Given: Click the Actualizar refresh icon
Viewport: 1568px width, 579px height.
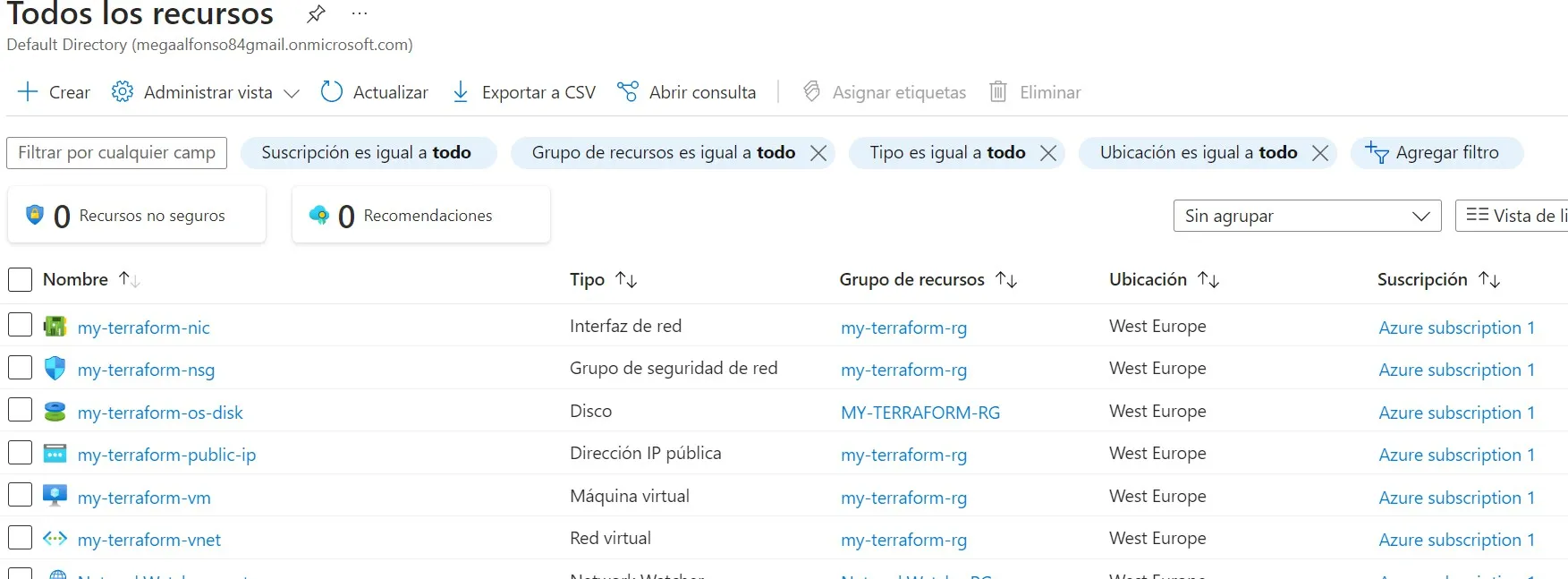Looking at the screenshot, I should pos(332,92).
